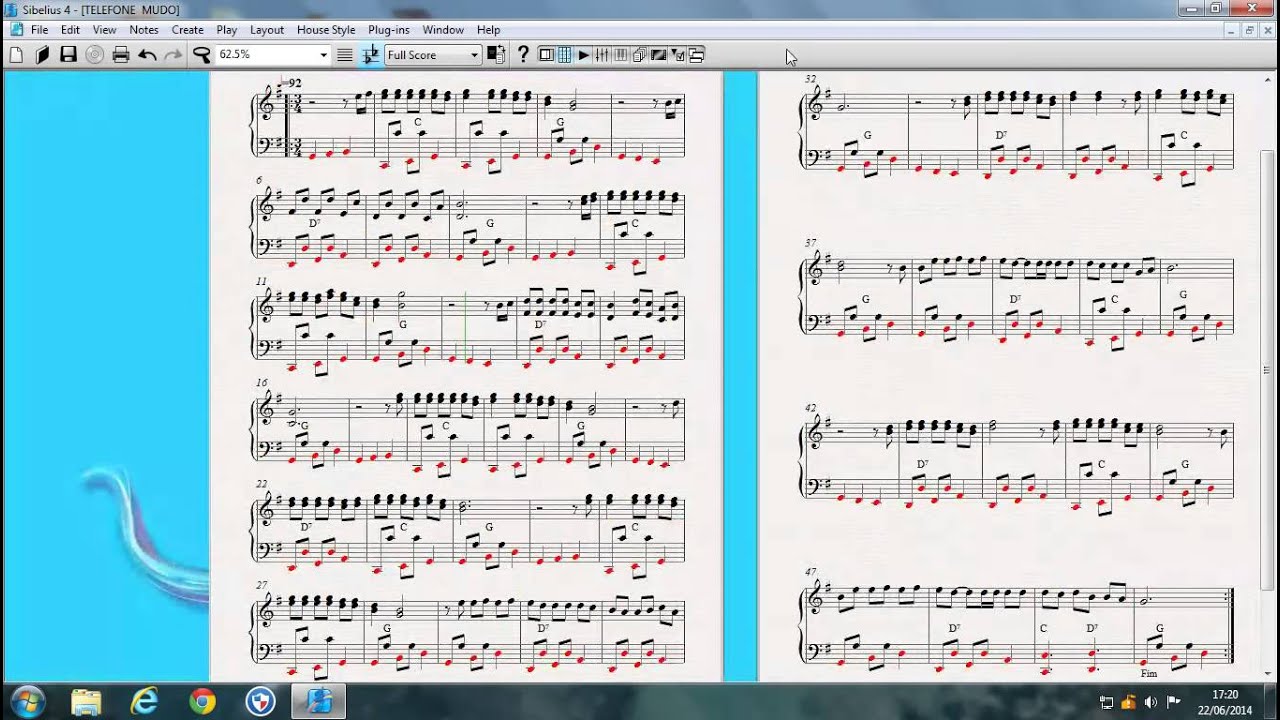Viewport: 1280px width, 720px height.
Task: Click the shield application taskbar icon
Action: pos(260,702)
